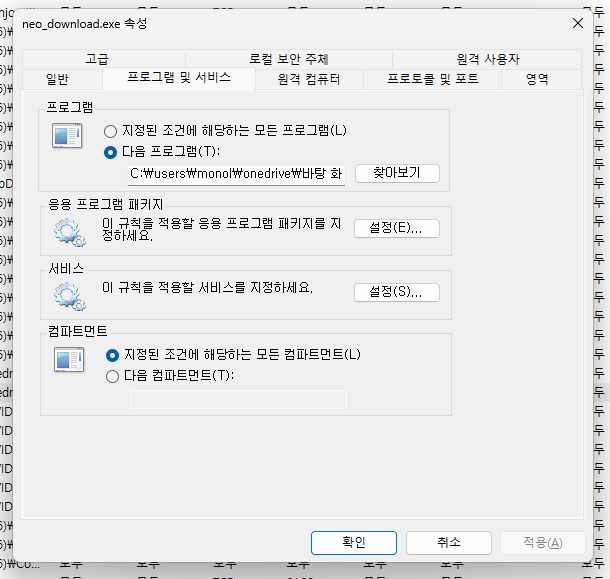Screen dimensions: 610x579
Task: Open application package 설정(E) button
Action: point(396,228)
